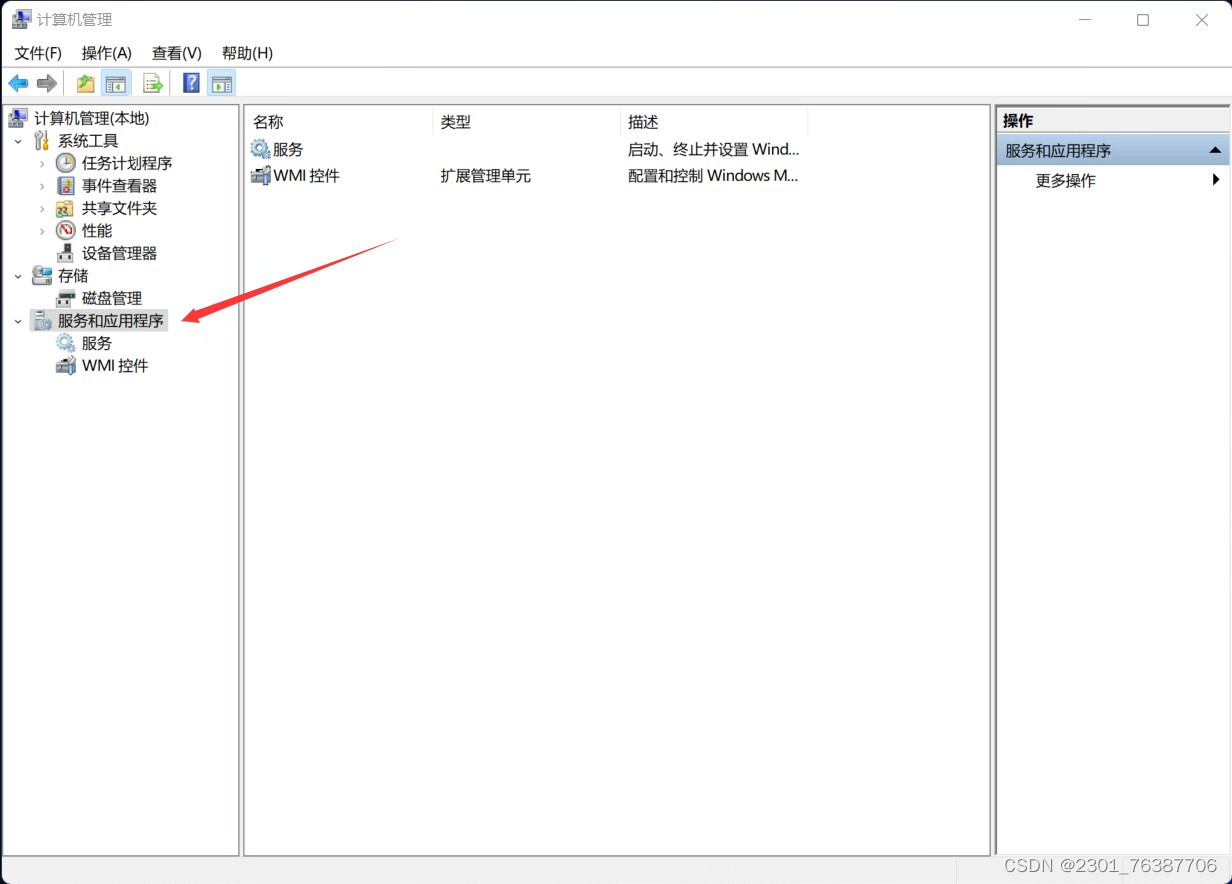Select 磁盘管理 label in tree
1232x884 pixels.
coord(112,299)
